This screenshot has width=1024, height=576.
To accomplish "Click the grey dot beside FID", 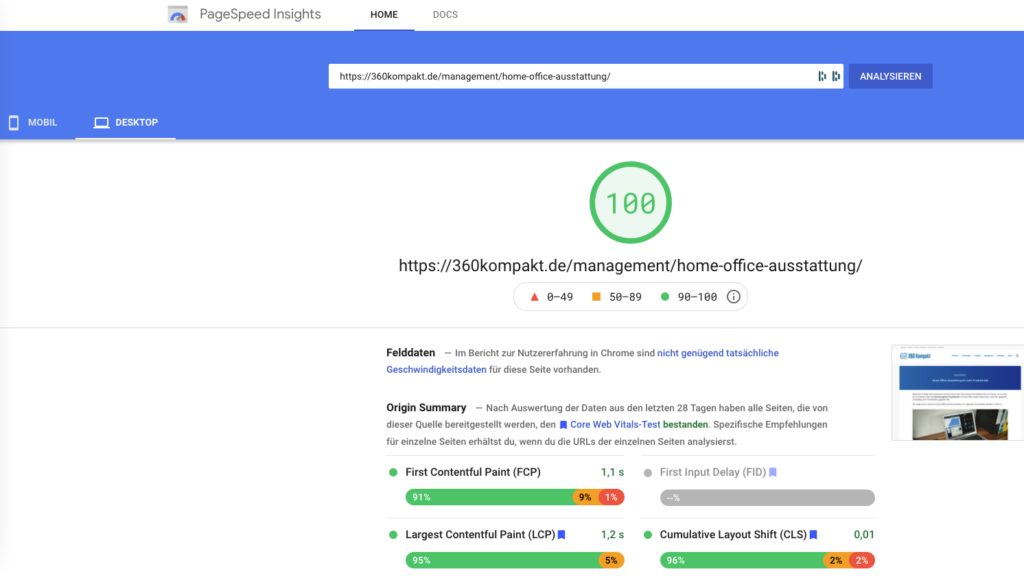I will click(648, 473).
